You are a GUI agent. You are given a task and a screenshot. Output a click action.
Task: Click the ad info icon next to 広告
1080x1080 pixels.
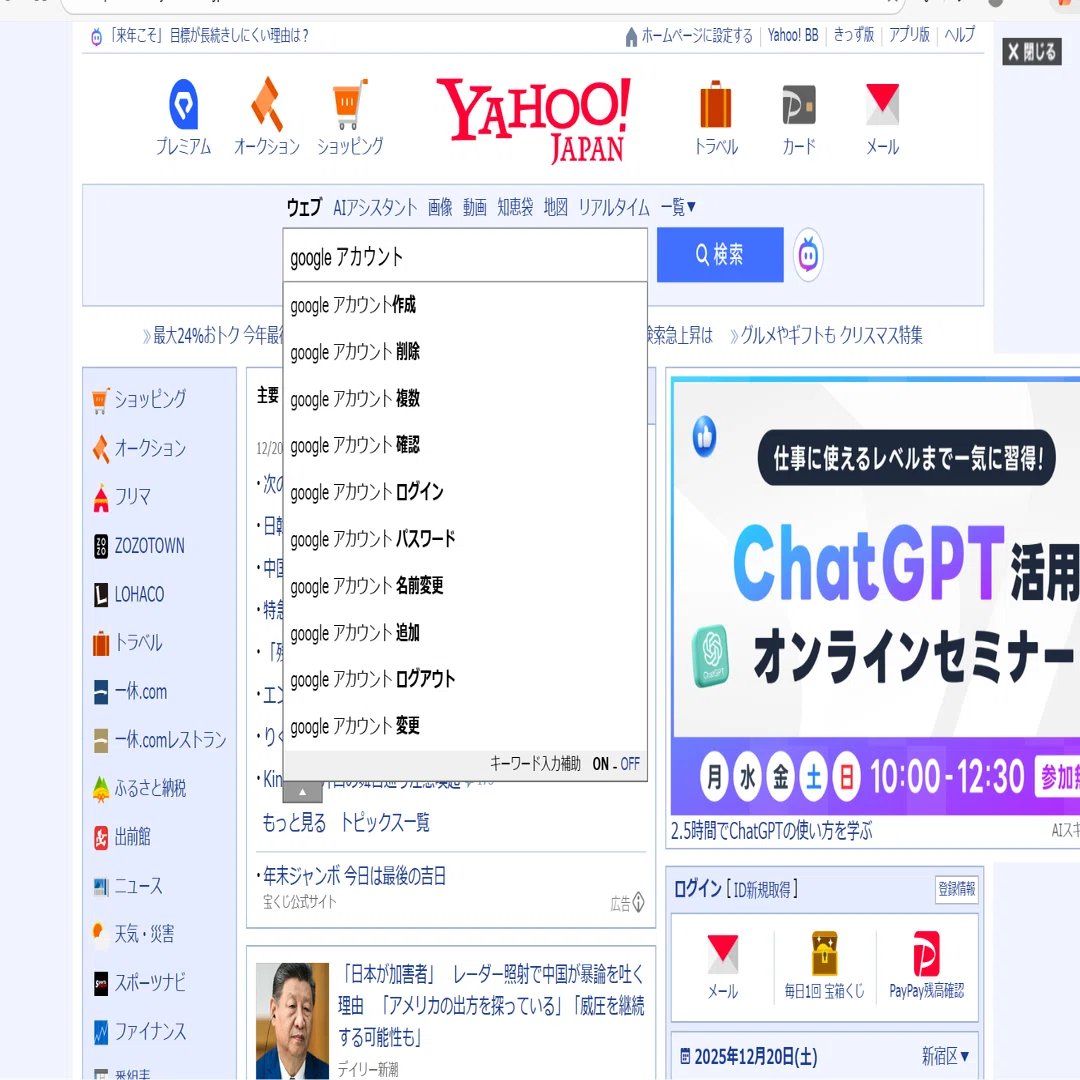638,902
